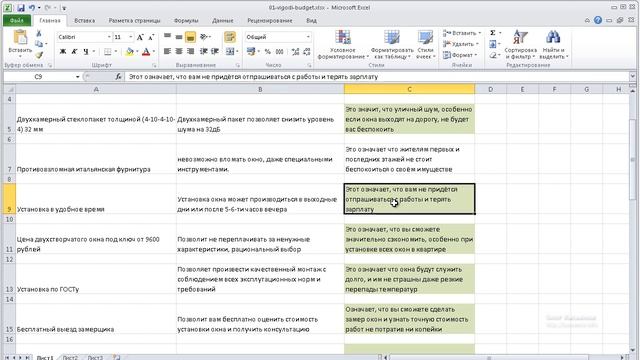Open the Формат cells dropdown
The height and width of the screenshot is (360, 640).
tap(460, 55)
